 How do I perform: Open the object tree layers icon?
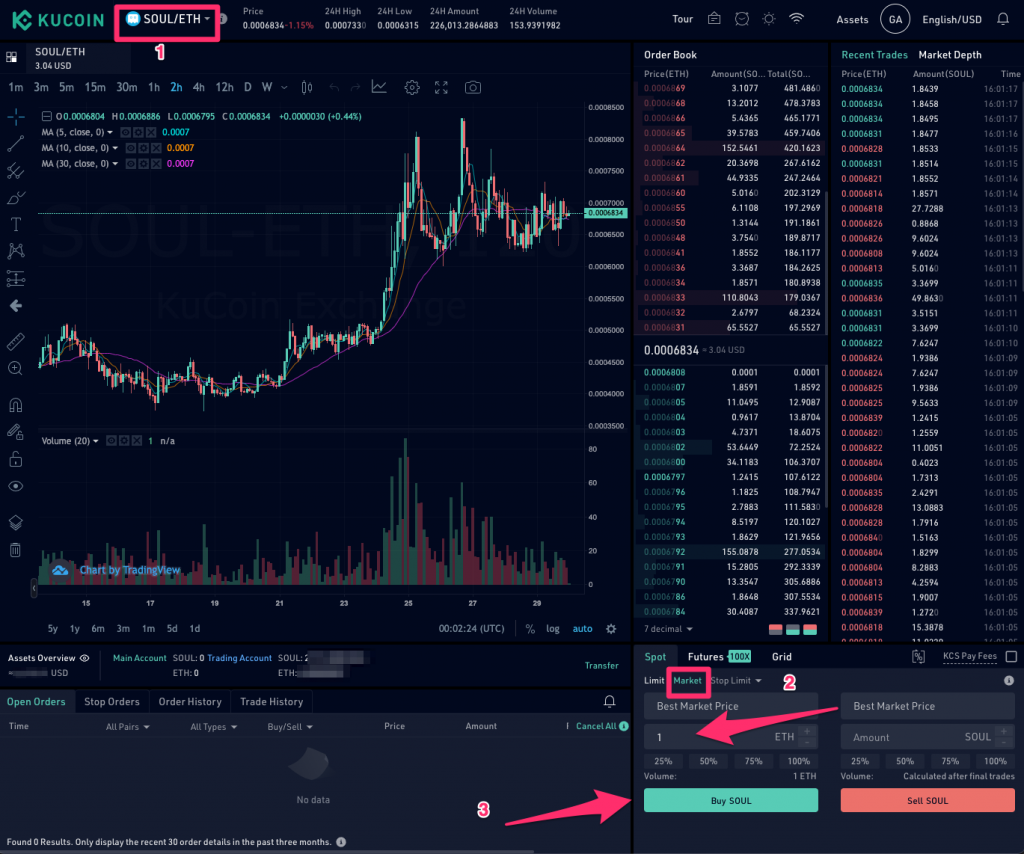(x=16, y=523)
